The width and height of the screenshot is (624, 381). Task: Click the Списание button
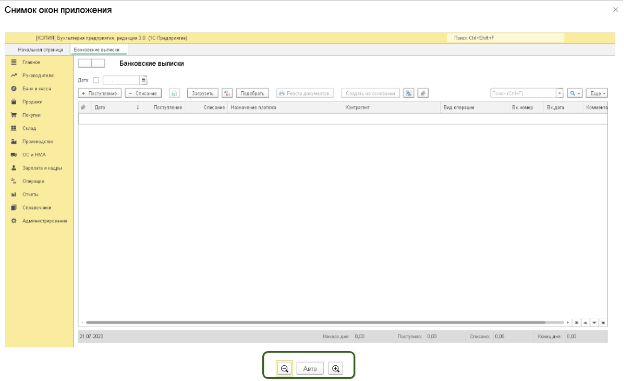(143, 93)
